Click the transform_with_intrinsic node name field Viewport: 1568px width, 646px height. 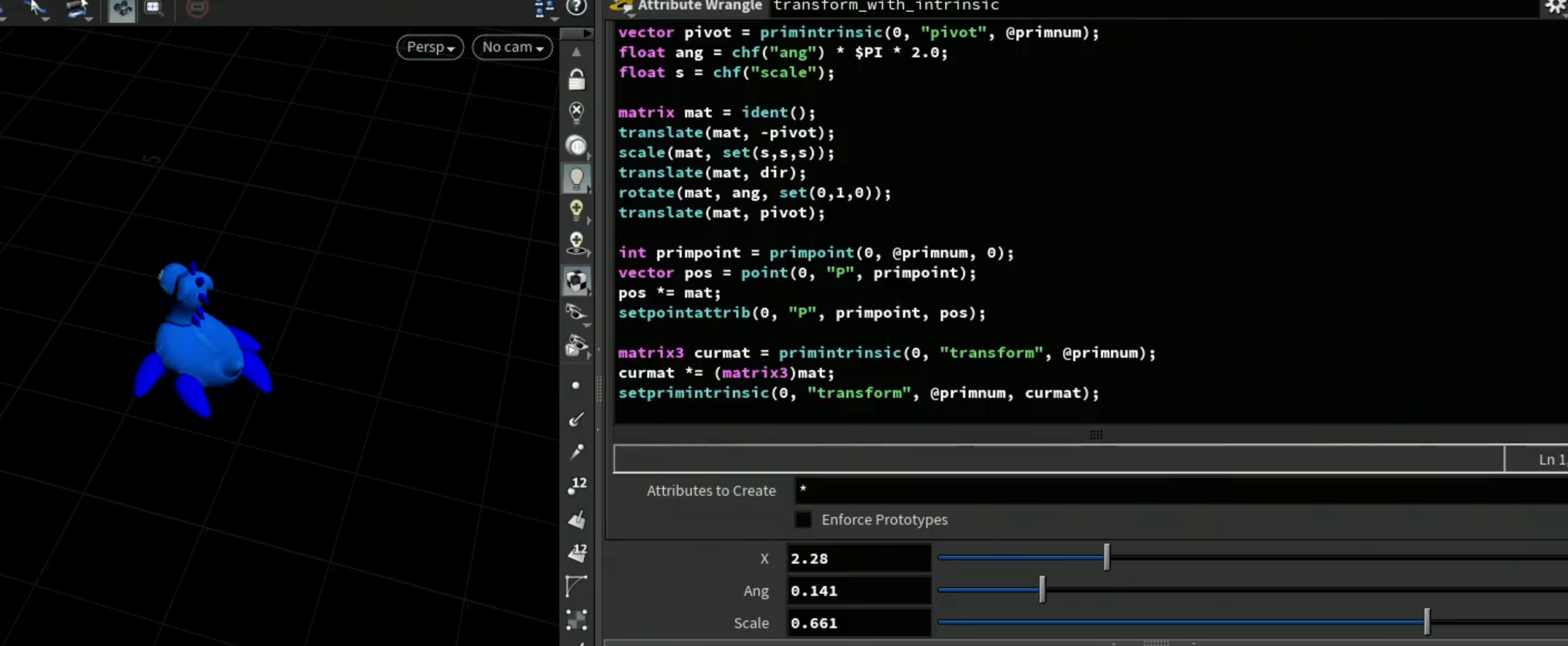1157,6
